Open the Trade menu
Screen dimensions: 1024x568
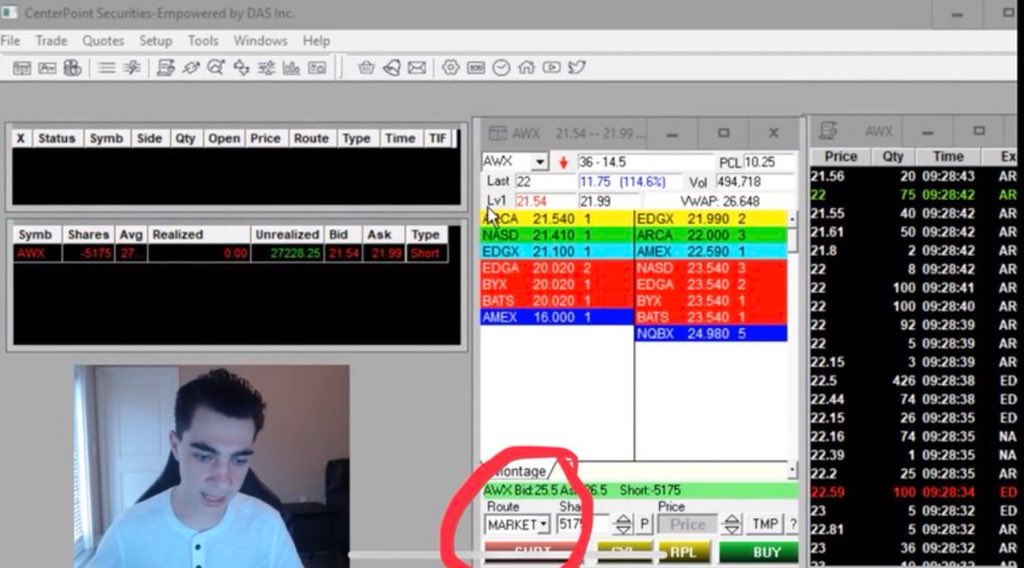click(x=51, y=40)
